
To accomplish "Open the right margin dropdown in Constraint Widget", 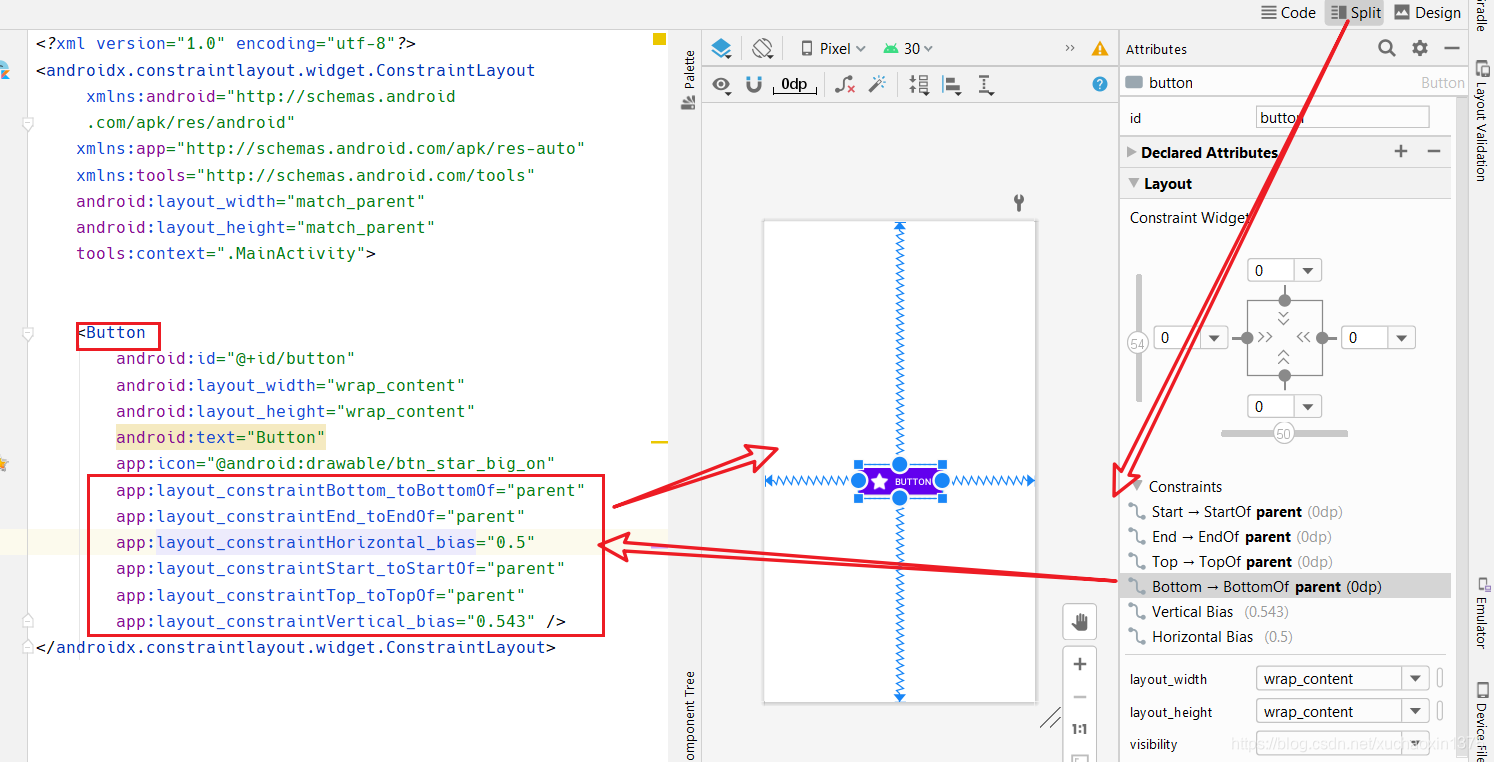I will (1402, 338).
